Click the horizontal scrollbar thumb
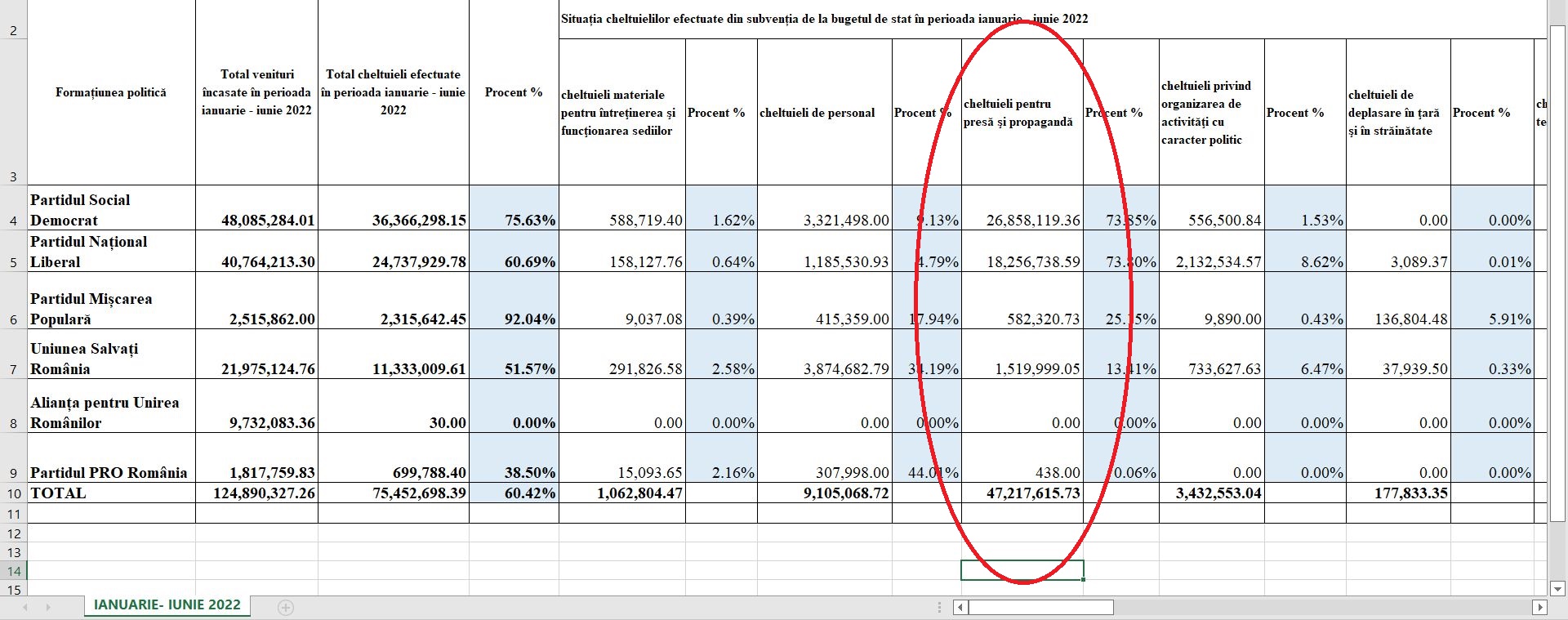 click(1040, 607)
